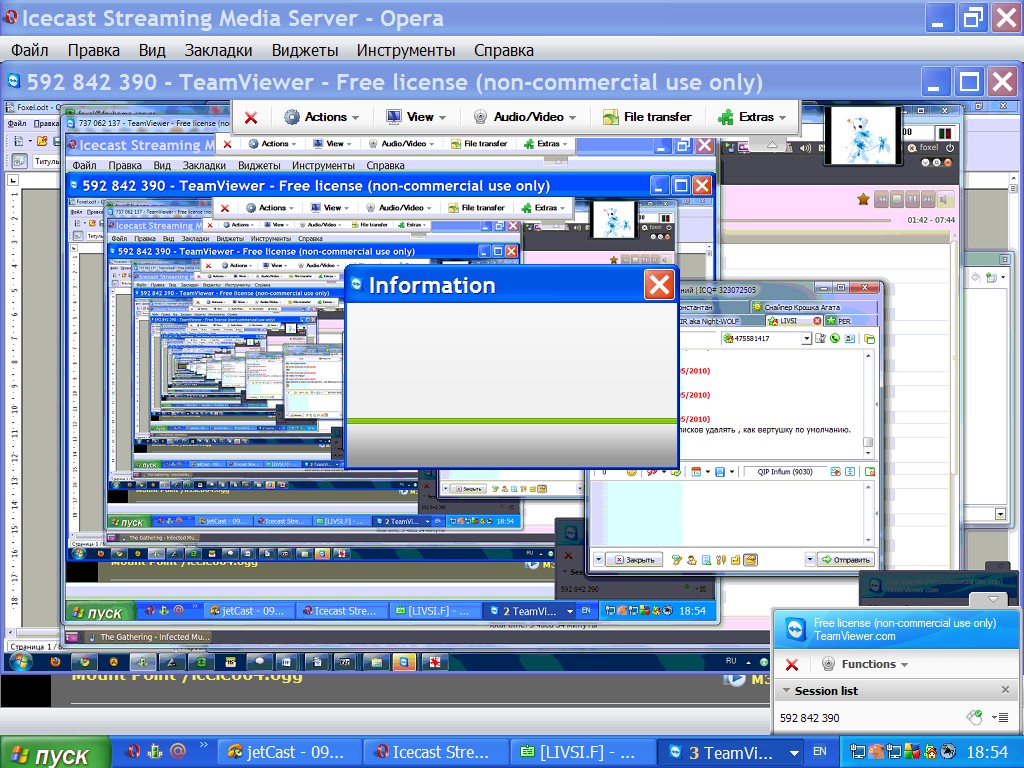Image resolution: width=1024 pixels, height=768 pixels.
Task: Click the TeamViewer icon on the remote Windows 7 taskbar
Action: pyautogui.click(x=404, y=662)
